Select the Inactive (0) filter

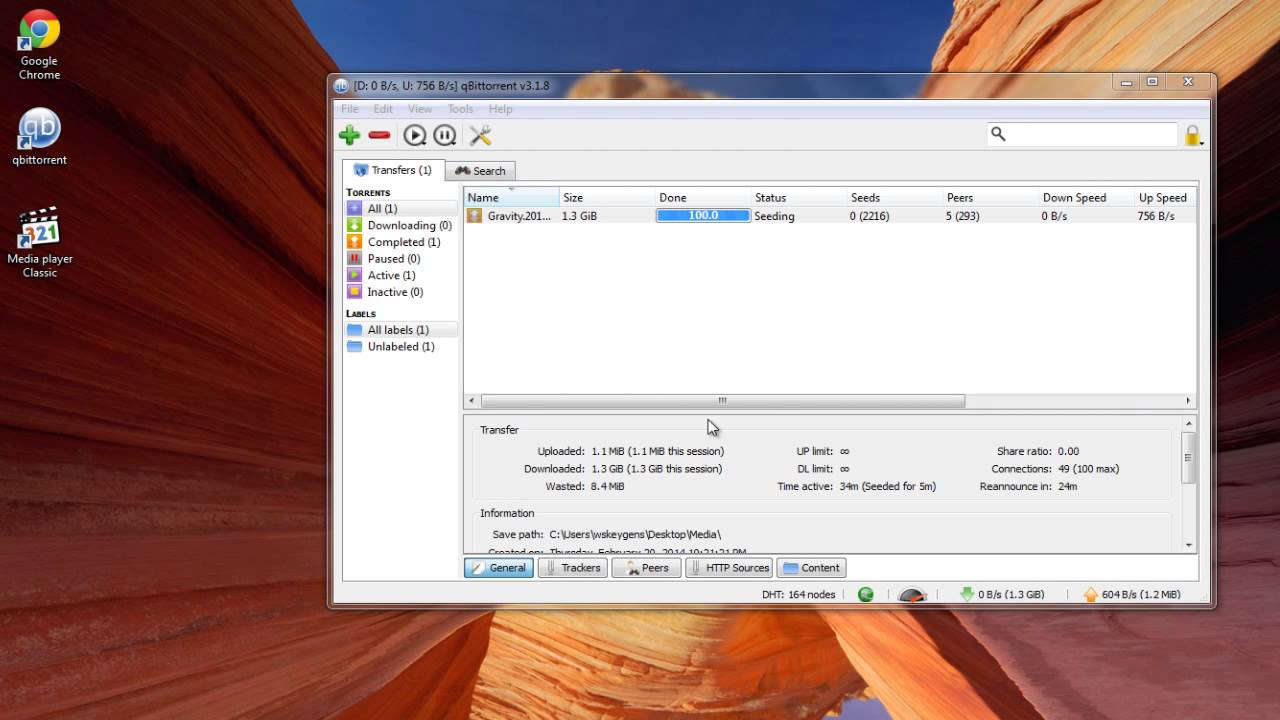(x=400, y=292)
